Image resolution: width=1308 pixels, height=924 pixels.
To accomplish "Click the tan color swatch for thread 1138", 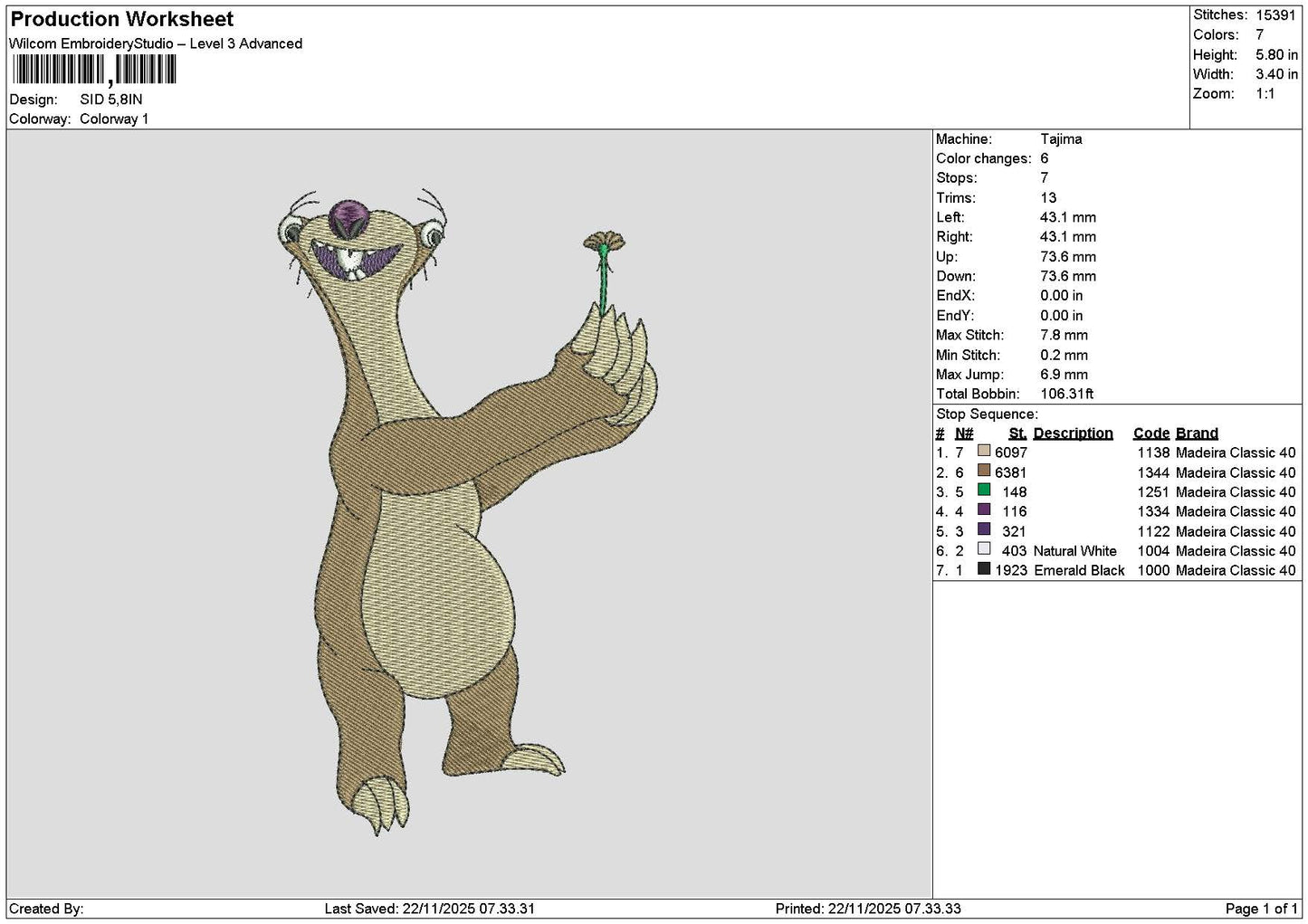I will 984,451.
